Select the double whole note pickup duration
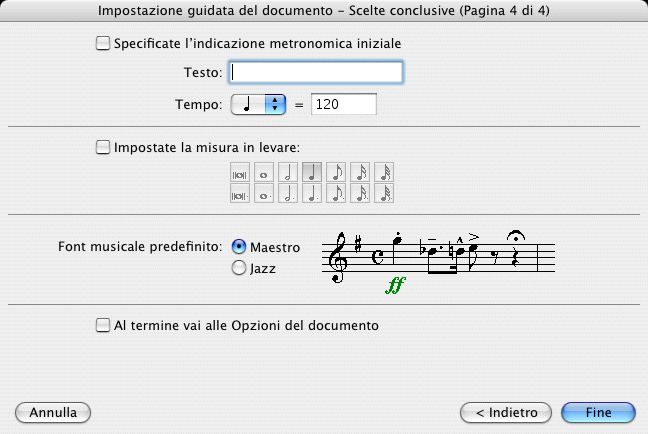The image size is (648, 434). [x=240, y=172]
